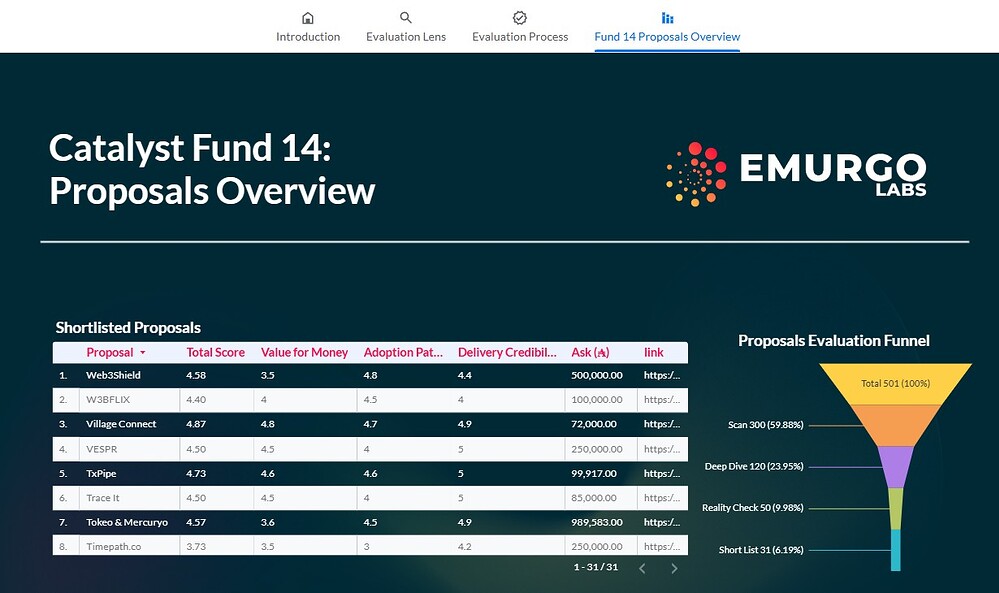Click orange Scan funnel segment
This screenshot has height=593, width=999.
point(895,425)
